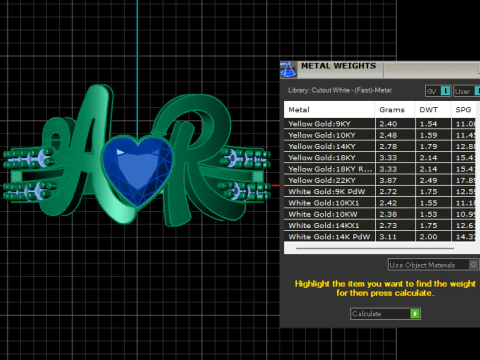Click the SPG column header
Screen dimensions: 480x360
click(465, 110)
